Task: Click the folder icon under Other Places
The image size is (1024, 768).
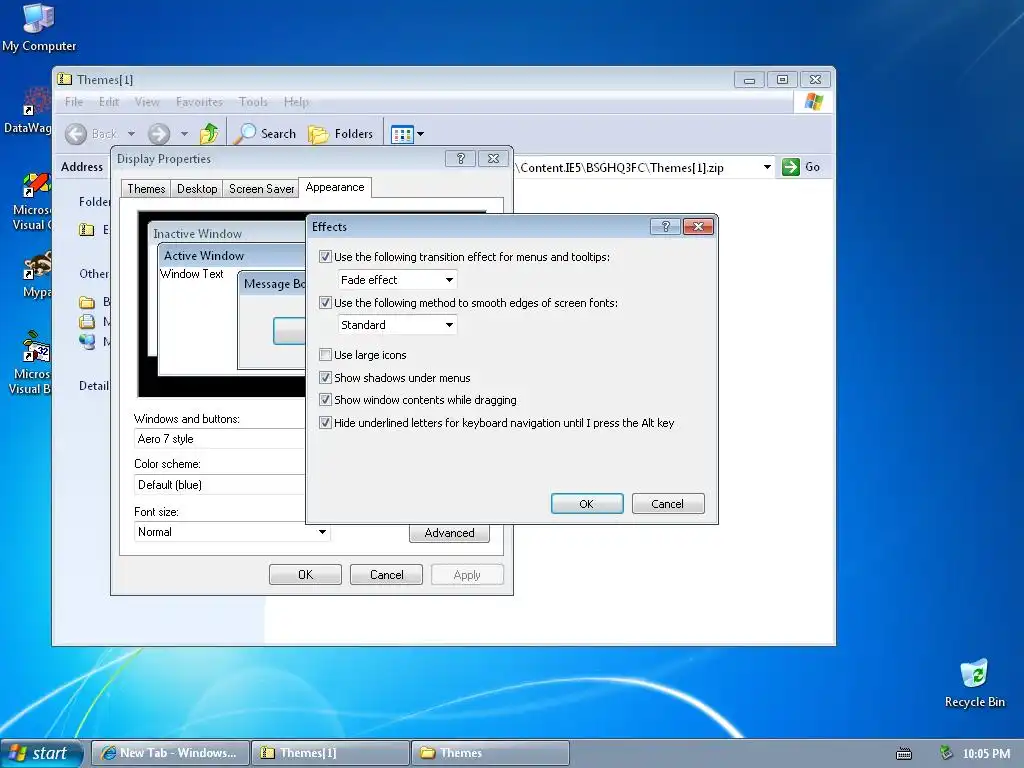Action: [x=87, y=302]
